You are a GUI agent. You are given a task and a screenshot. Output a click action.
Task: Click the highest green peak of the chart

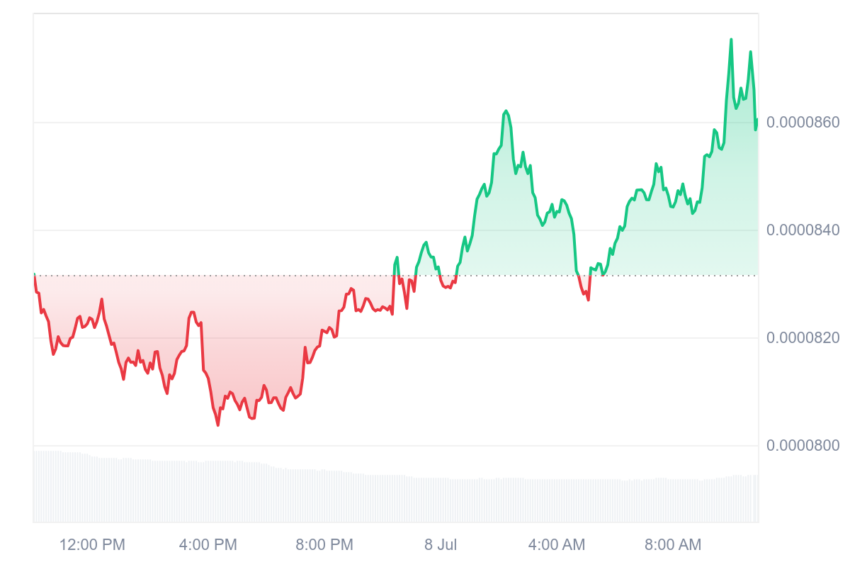[x=731, y=40]
